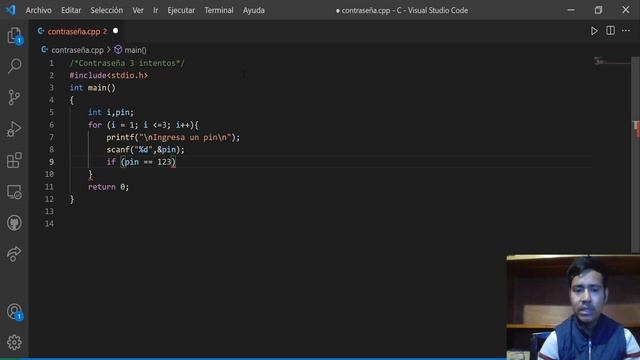Open the Selección menu

107,10
